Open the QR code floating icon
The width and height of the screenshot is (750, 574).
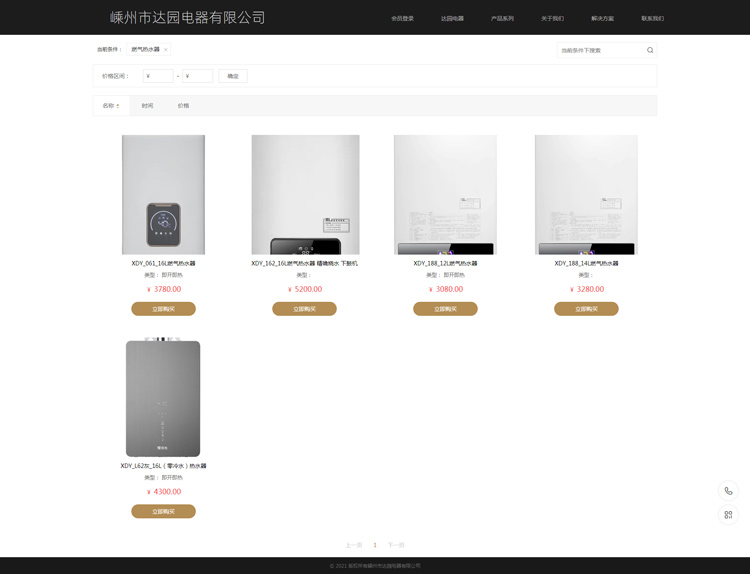[x=728, y=515]
